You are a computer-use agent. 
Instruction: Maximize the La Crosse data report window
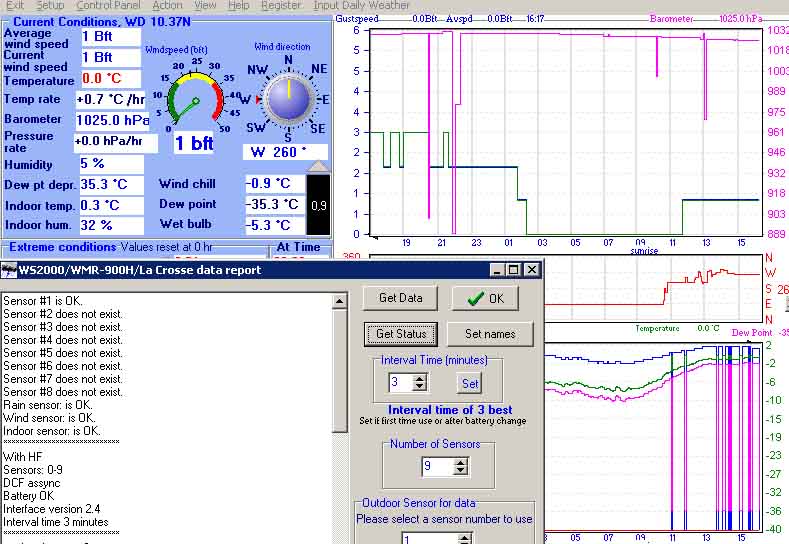point(514,270)
